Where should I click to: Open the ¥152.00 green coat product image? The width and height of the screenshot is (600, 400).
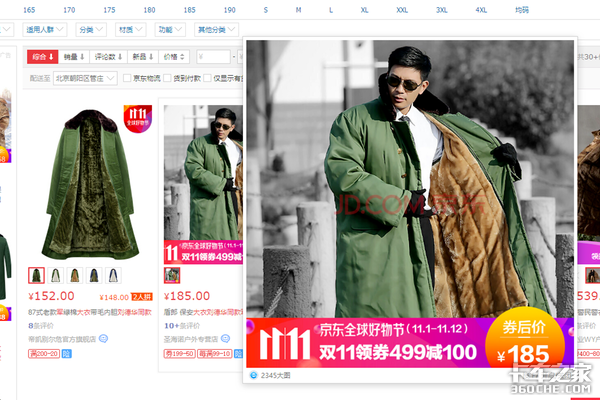click(90, 184)
